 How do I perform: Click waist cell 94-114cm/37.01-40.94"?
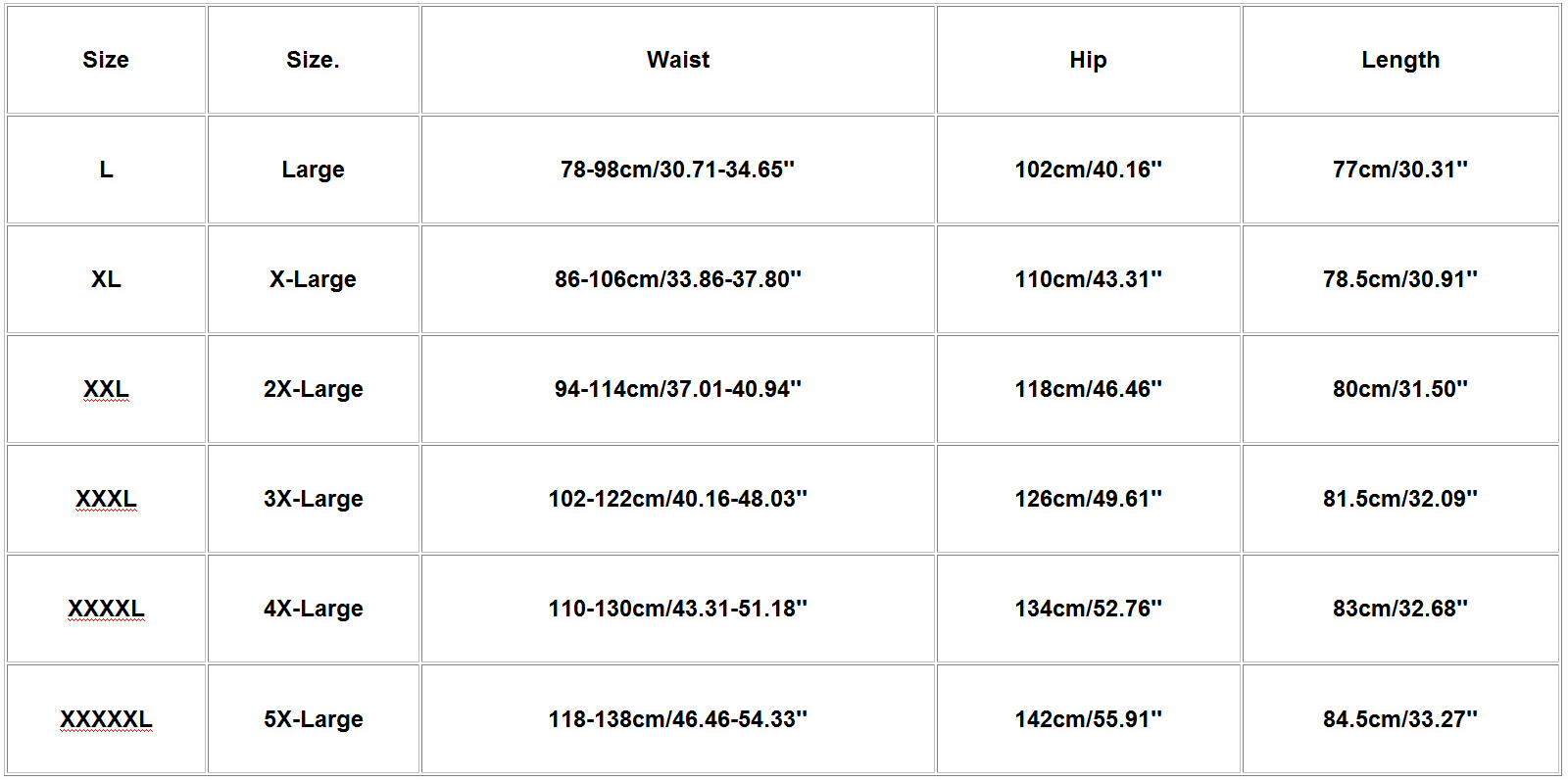point(678,389)
